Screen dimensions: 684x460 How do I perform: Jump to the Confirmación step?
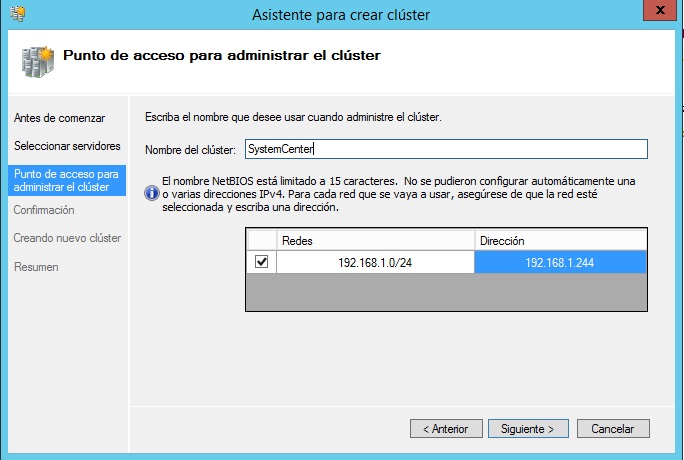(44, 210)
